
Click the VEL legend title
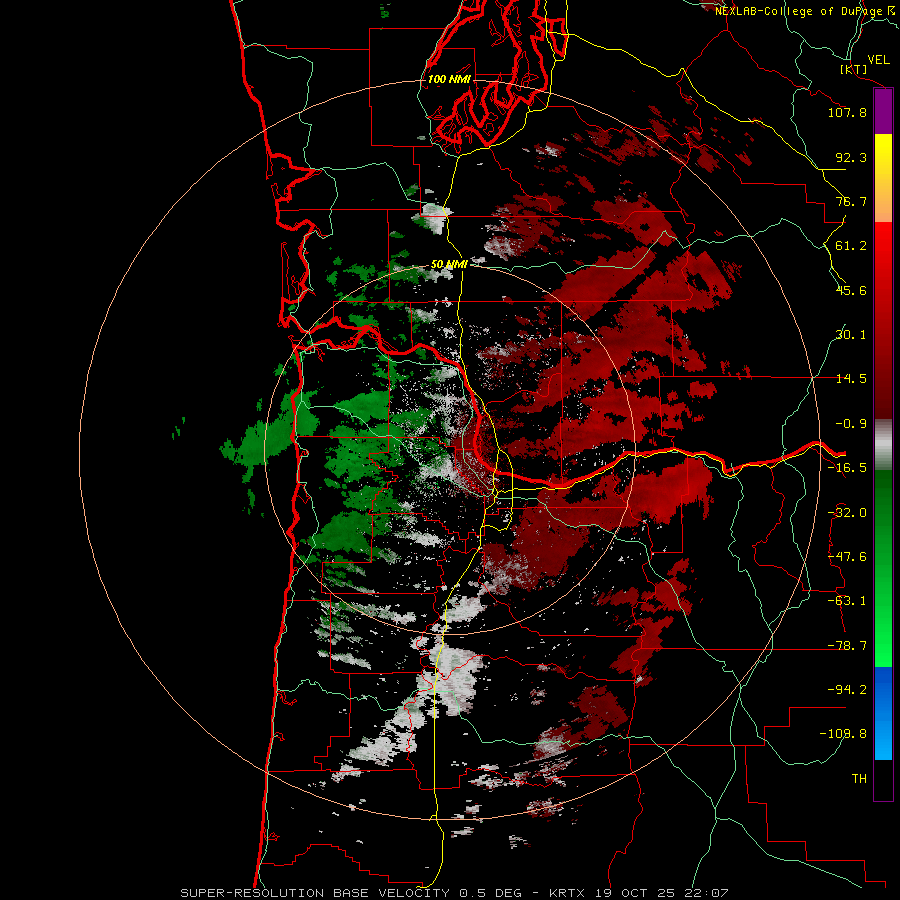coord(878,60)
